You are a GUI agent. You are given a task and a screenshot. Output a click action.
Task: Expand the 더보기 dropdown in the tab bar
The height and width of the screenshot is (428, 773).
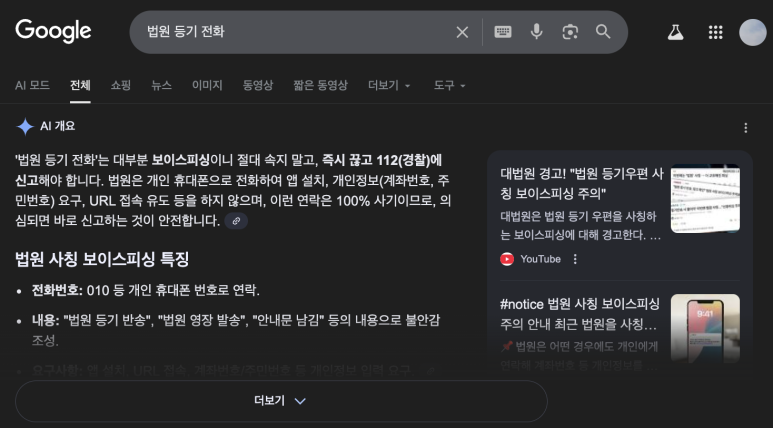[389, 85]
